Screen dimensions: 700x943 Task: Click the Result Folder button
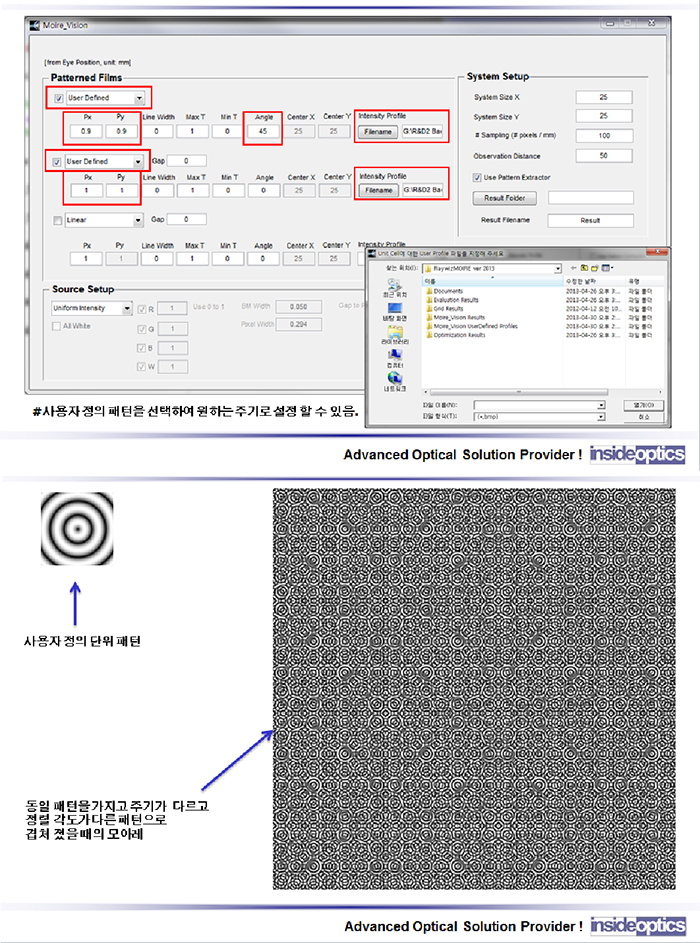point(505,198)
